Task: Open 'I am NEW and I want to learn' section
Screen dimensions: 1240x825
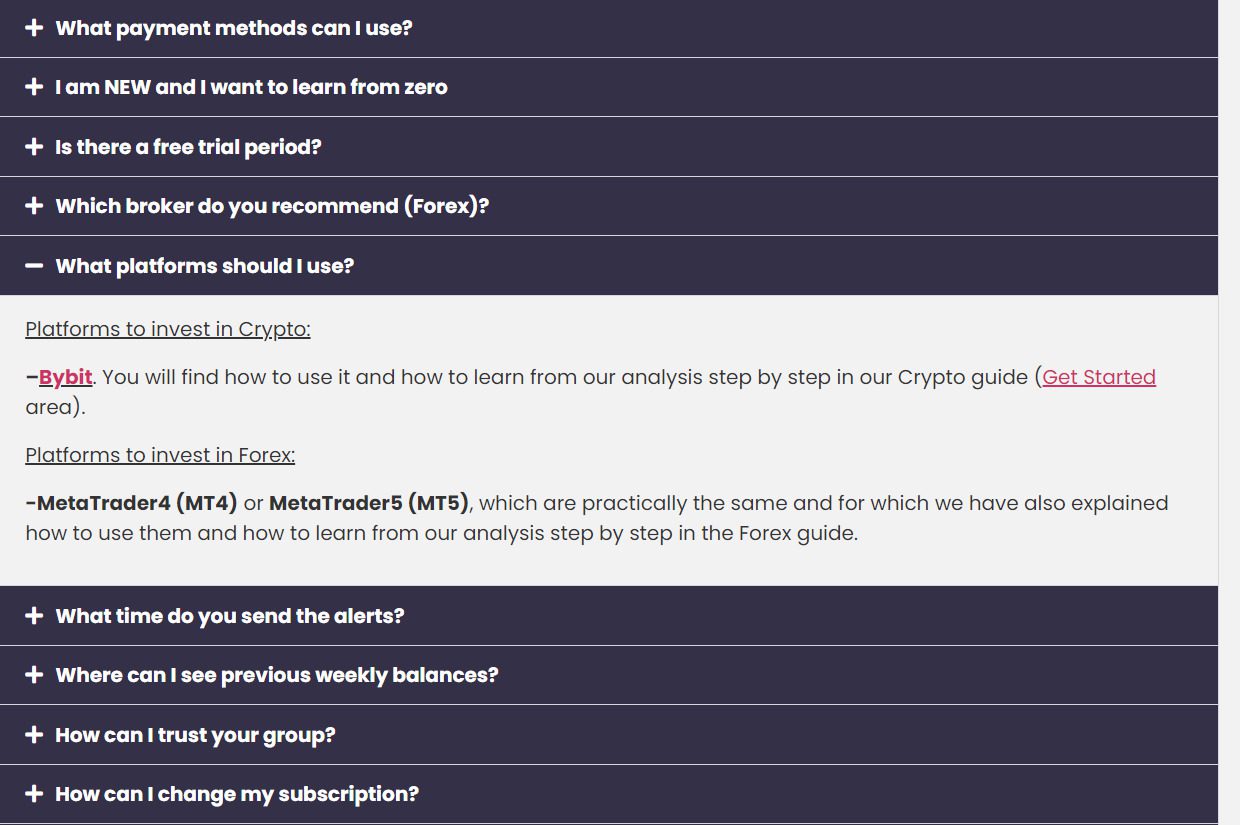Action: 609,87
